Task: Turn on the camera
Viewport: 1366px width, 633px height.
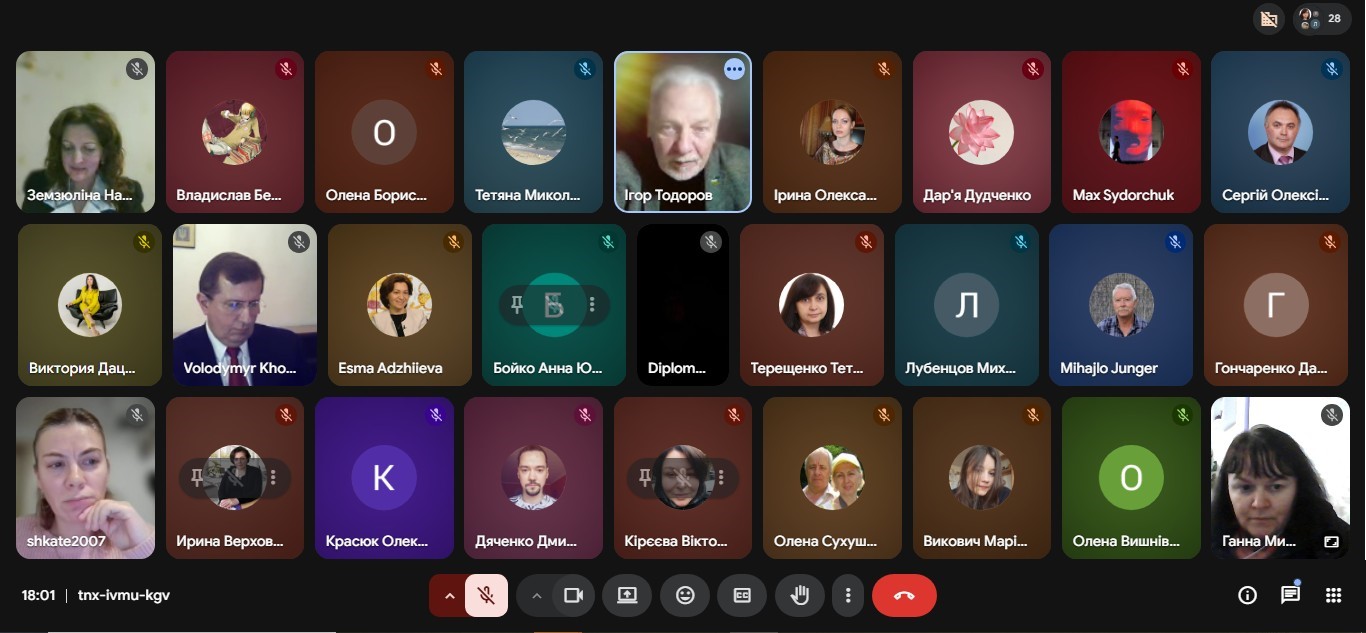Action: click(x=573, y=596)
